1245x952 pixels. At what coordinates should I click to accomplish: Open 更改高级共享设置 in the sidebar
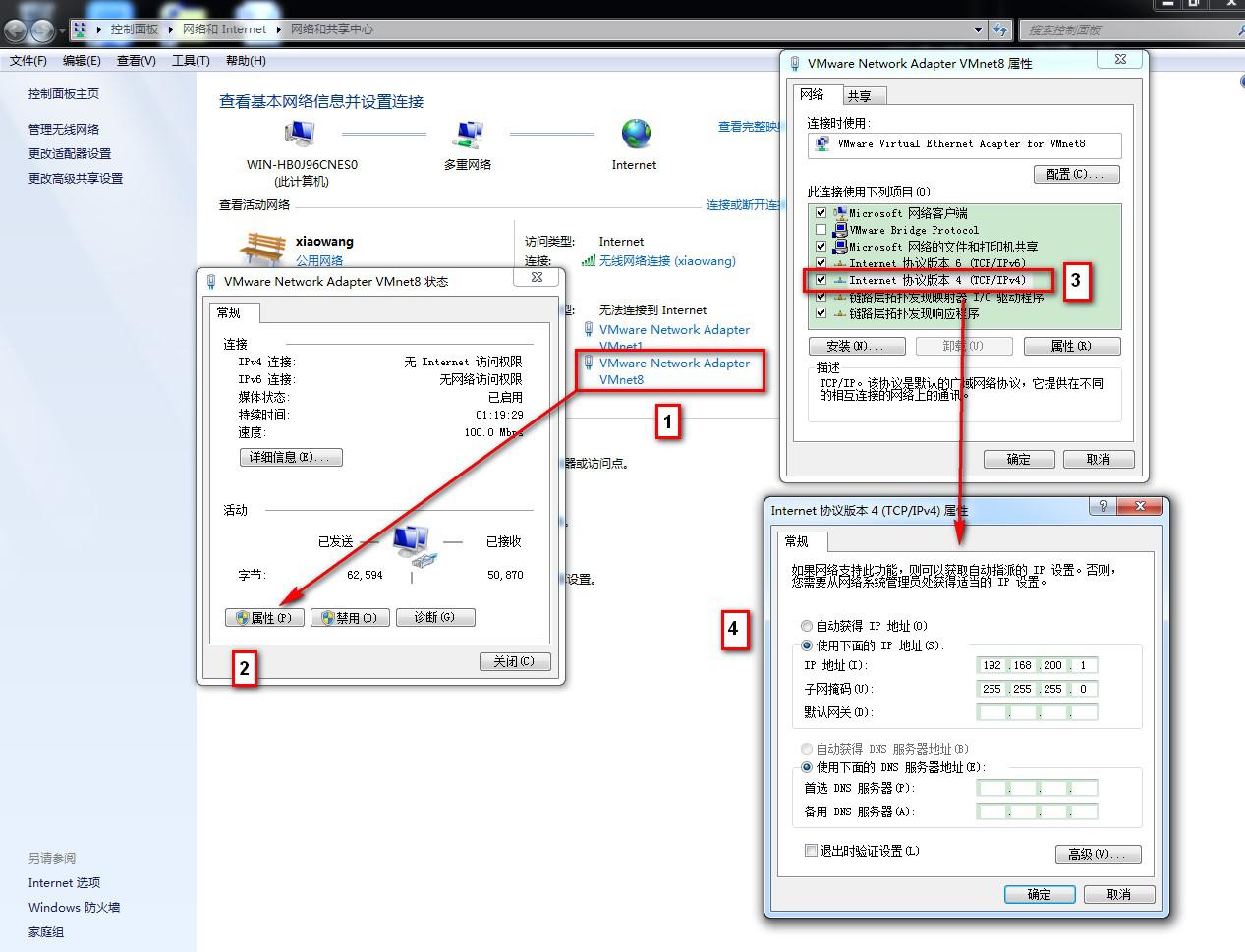76,178
